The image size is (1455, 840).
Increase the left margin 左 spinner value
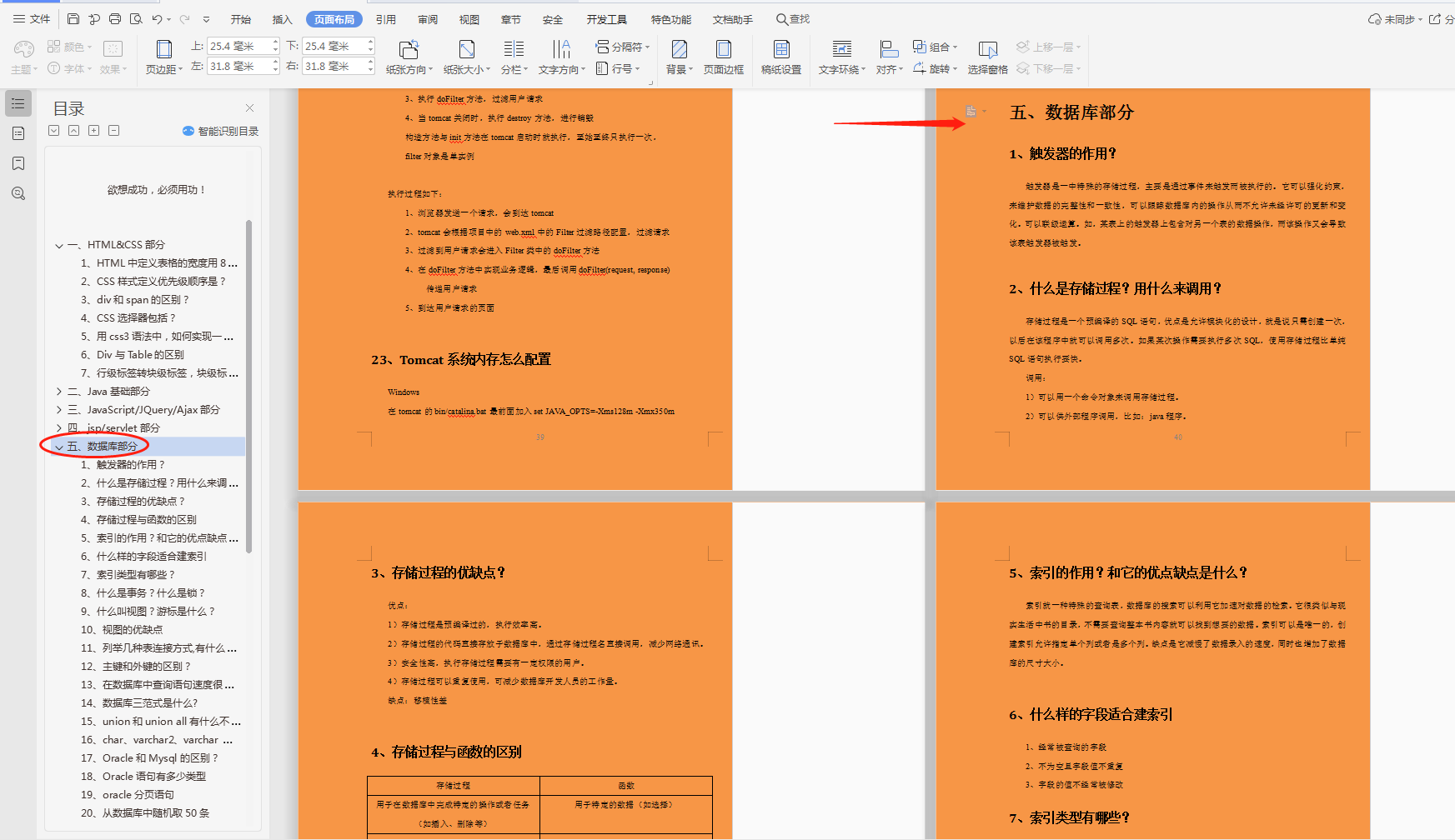point(275,62)
